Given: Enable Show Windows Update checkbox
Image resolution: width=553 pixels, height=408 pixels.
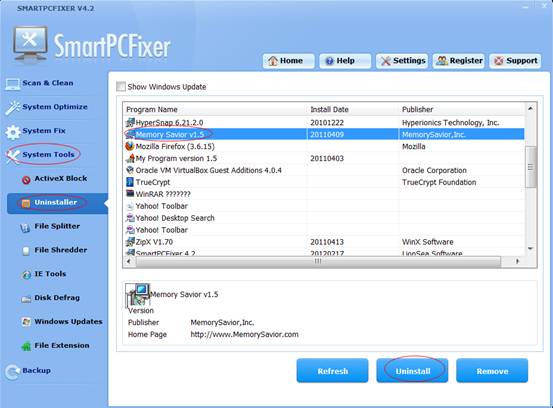Looking at the screenshot, I should point(121,86).
